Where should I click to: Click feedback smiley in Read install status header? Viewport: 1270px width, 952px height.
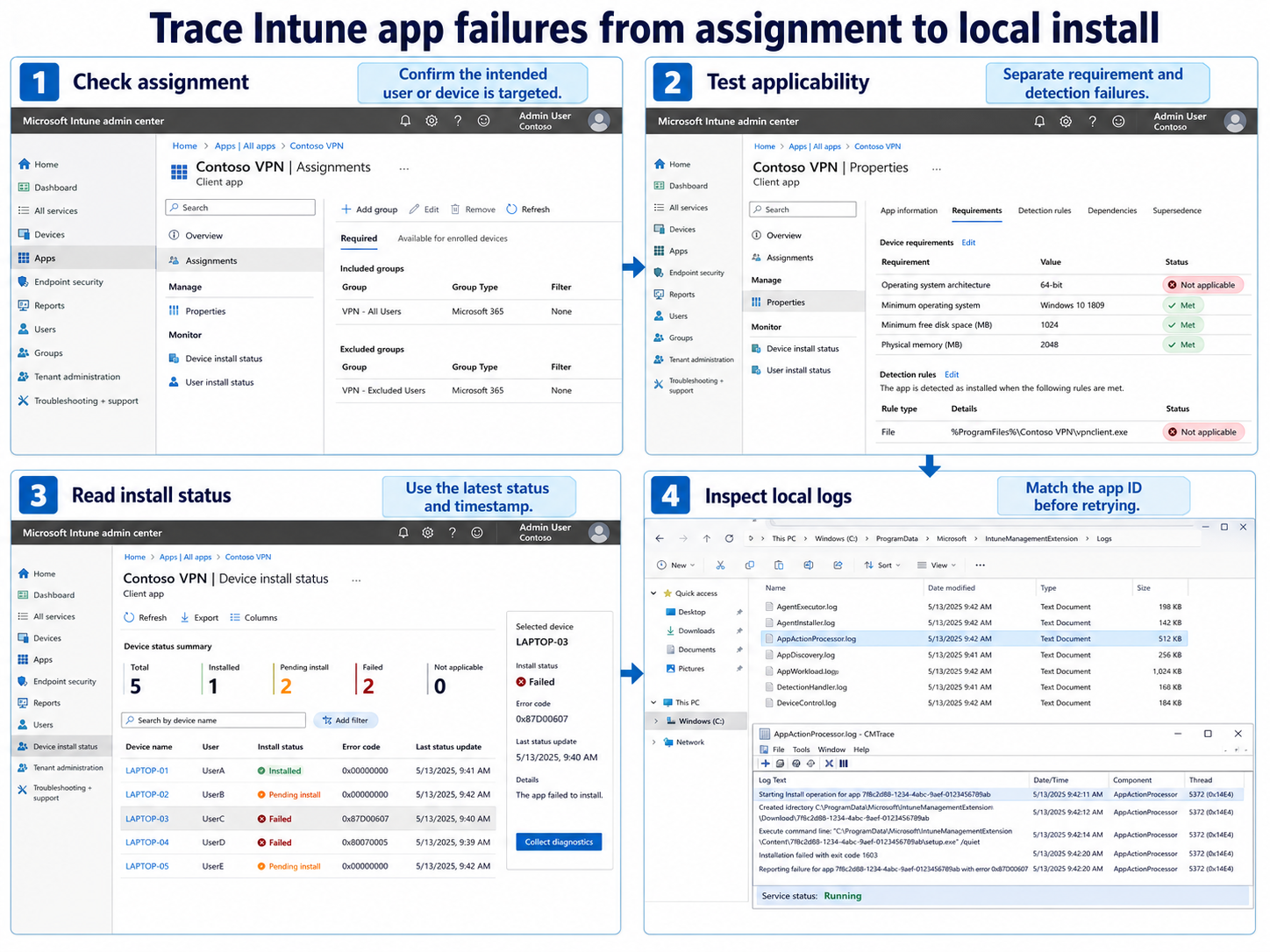pos(477,532)
